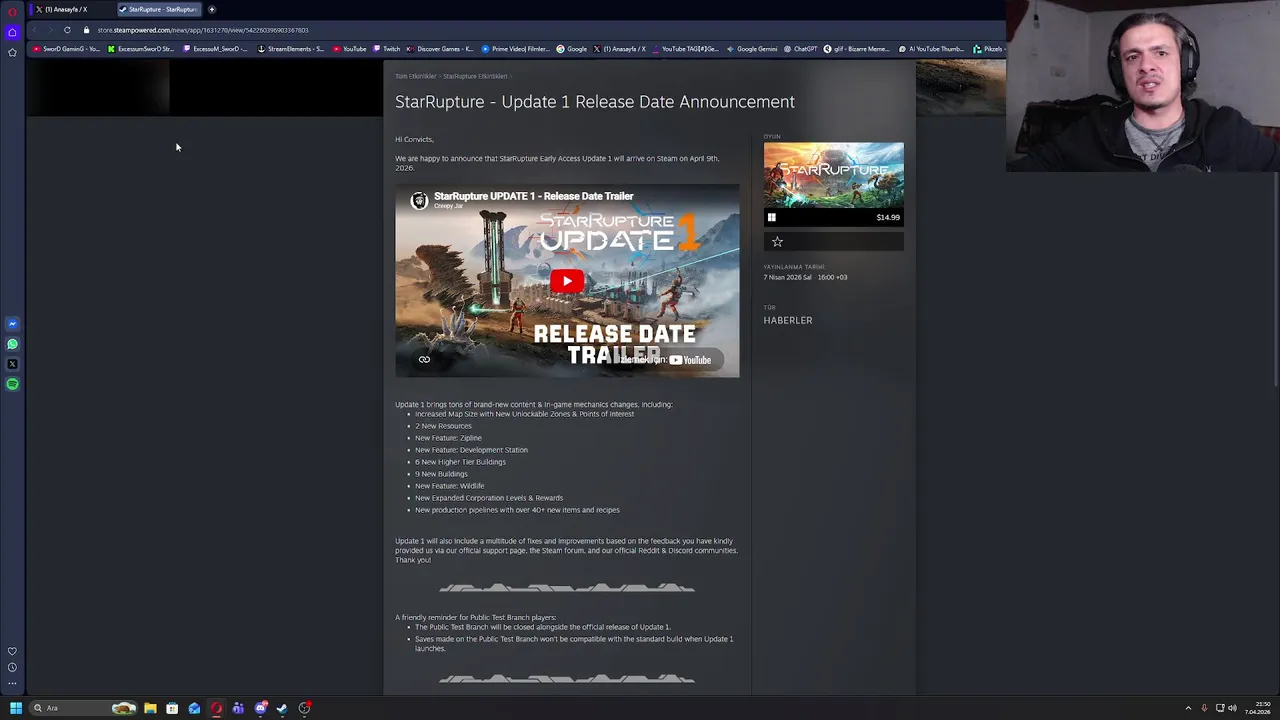Image resolution: width=1280 pixels, height=720 pixels.
Task: Open the Twitch bookmark
Action: point(387,49)
